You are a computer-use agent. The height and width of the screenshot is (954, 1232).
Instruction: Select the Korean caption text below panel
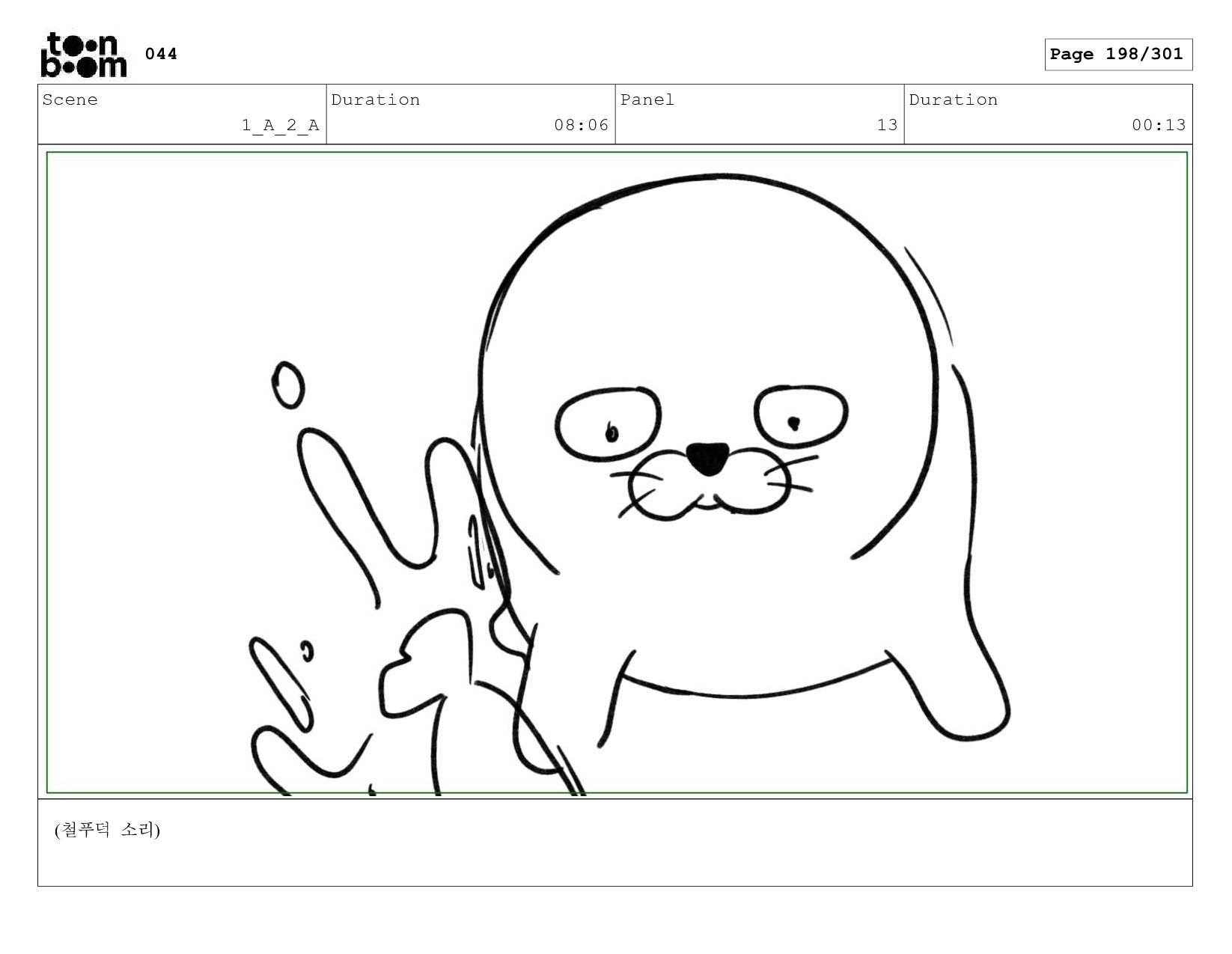click(x=107, y=830)
